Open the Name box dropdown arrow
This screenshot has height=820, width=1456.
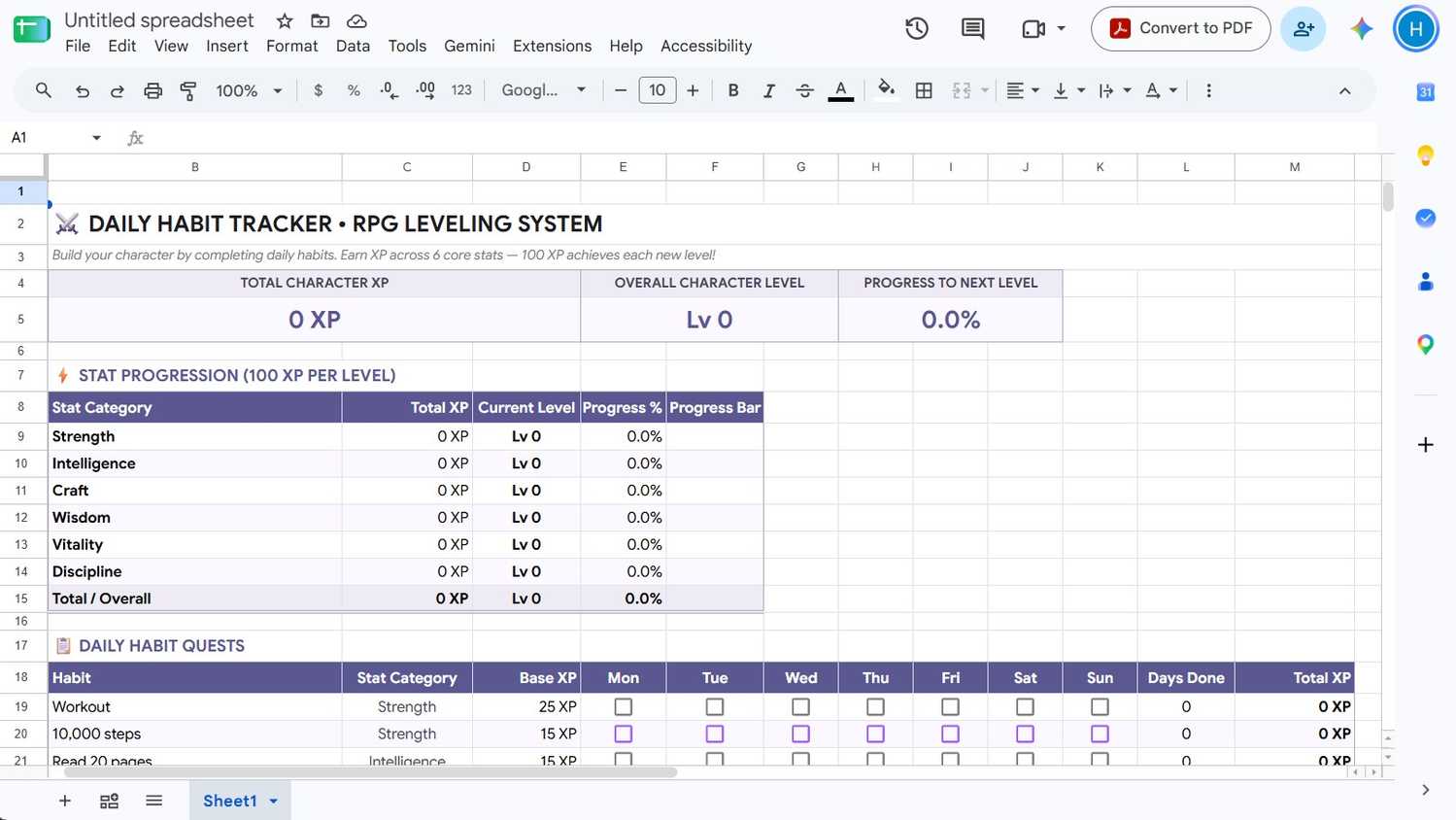pyautogui.click(x=96, y=138)
